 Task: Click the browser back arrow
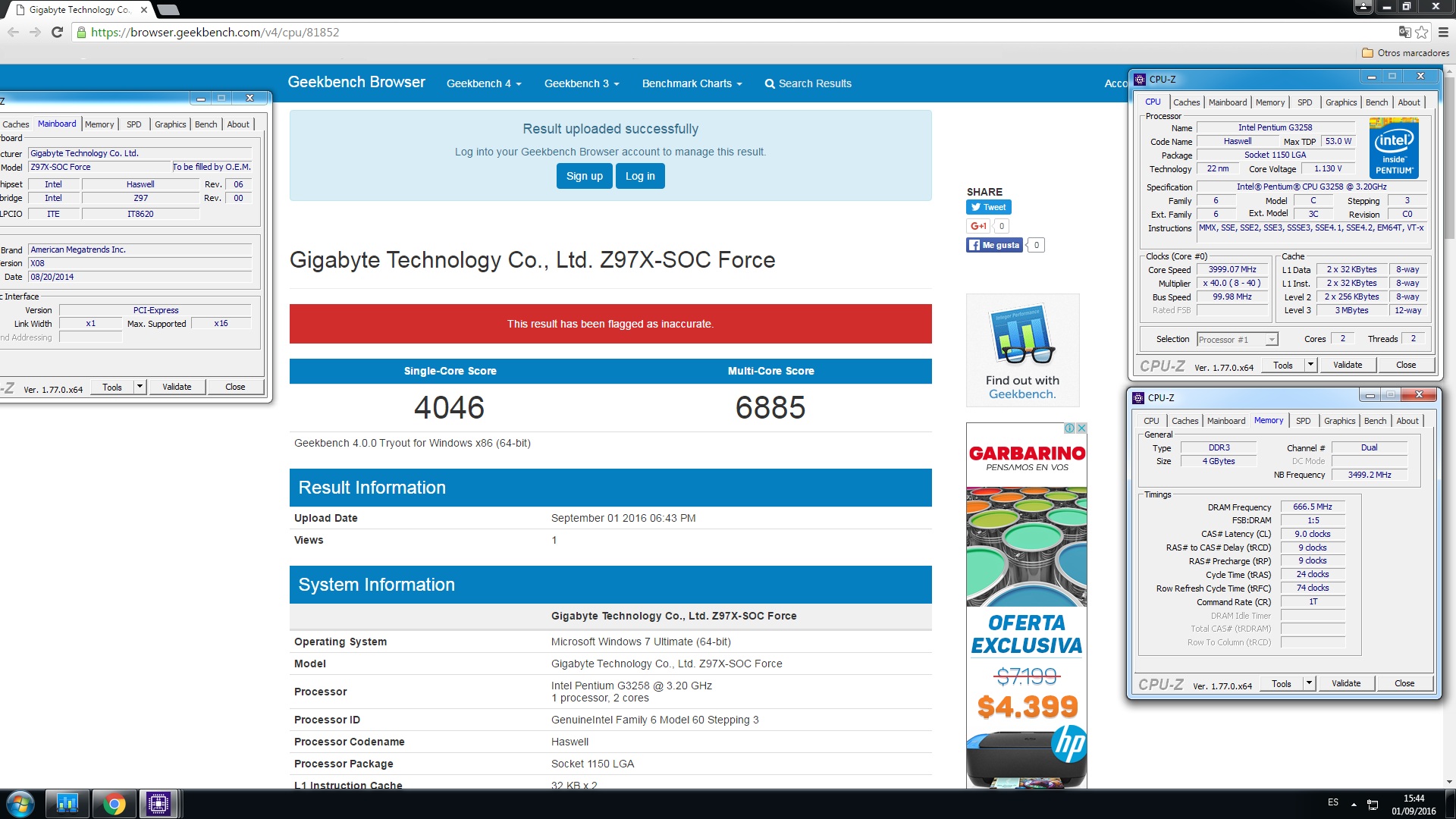pos(13,32)
